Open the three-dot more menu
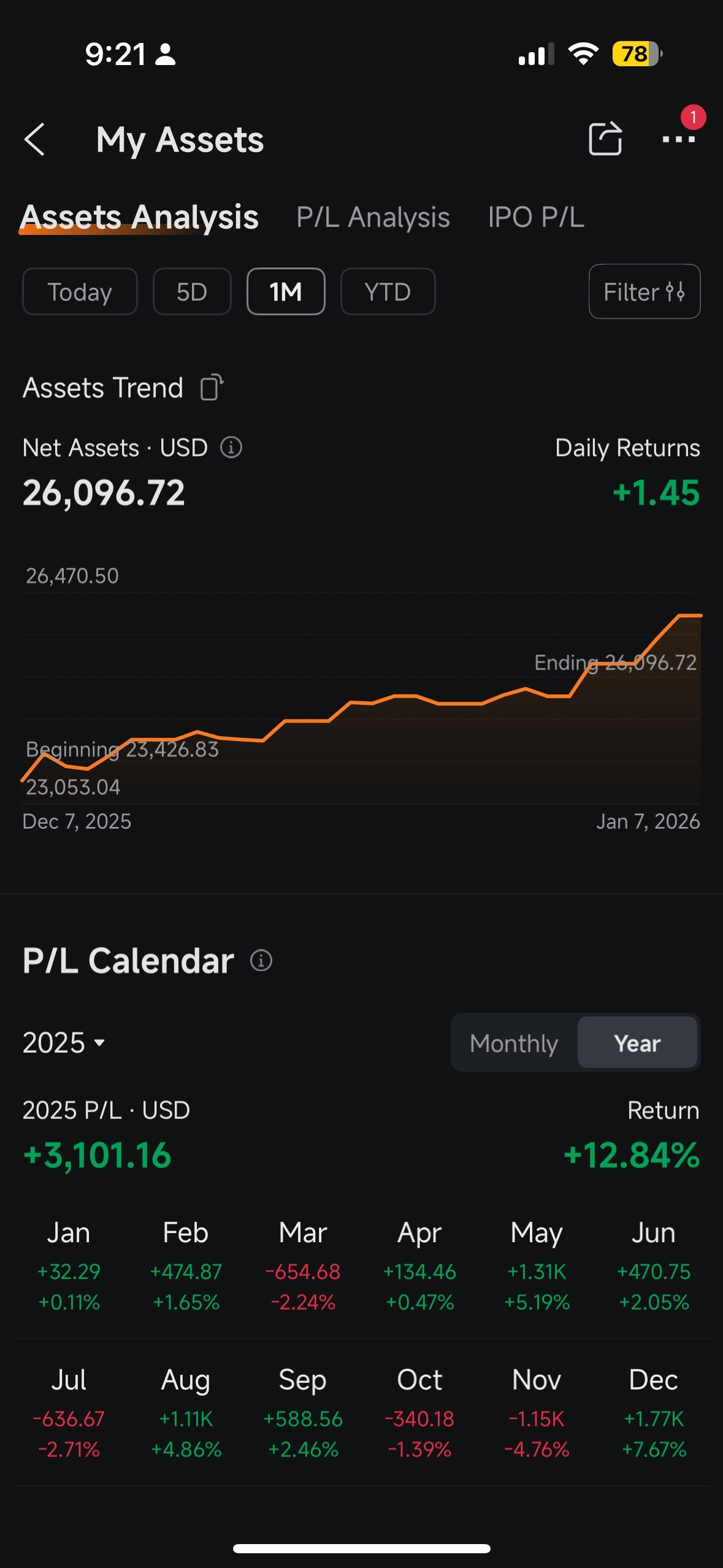Image resolution: width=723 pixels, height=1568 pixels. (x=679, y=139)
